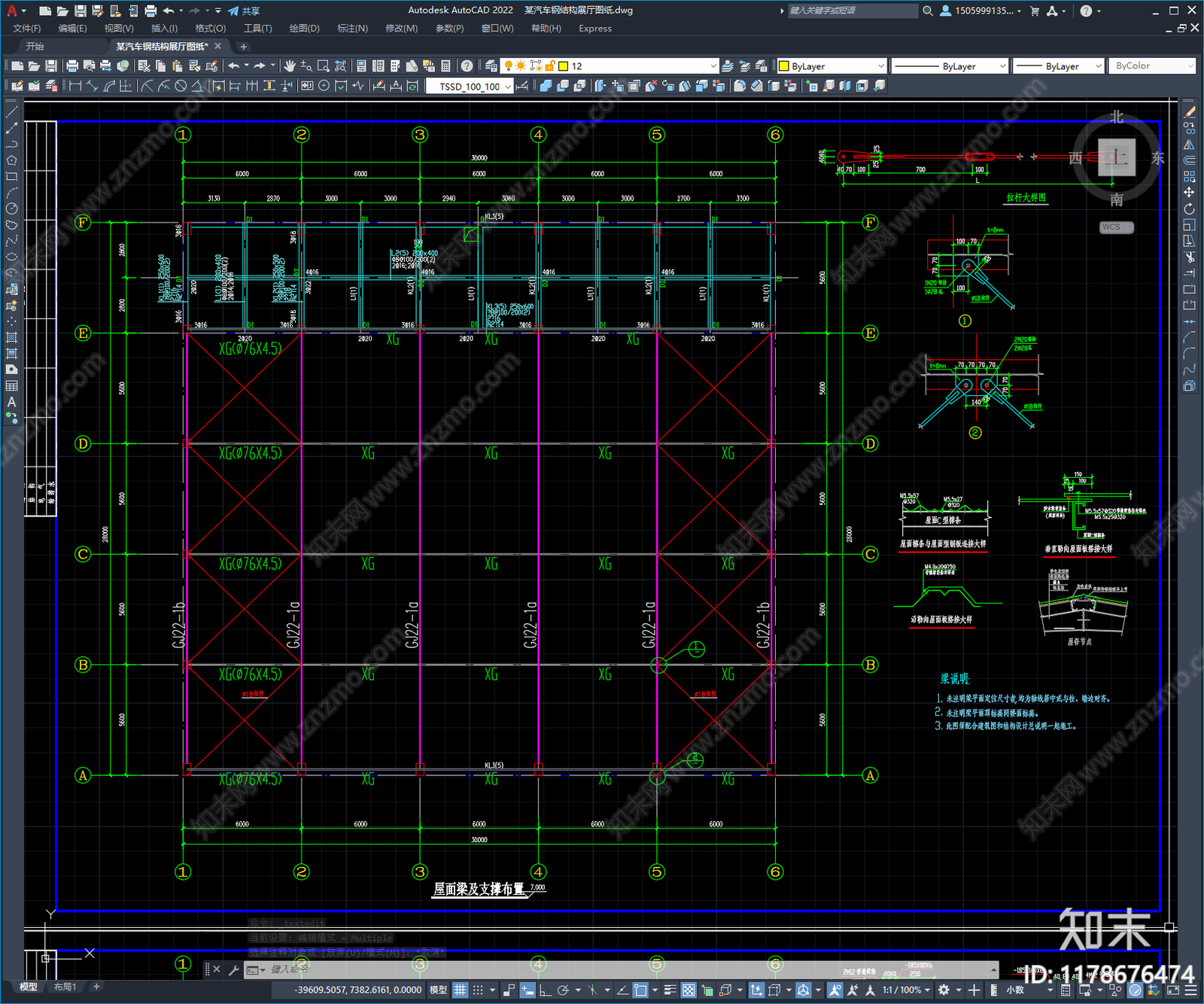The width and height of the screenshot is (1204, 1004).
Task: Toggle ortho mode in status bar
Action: coord(545,990)
